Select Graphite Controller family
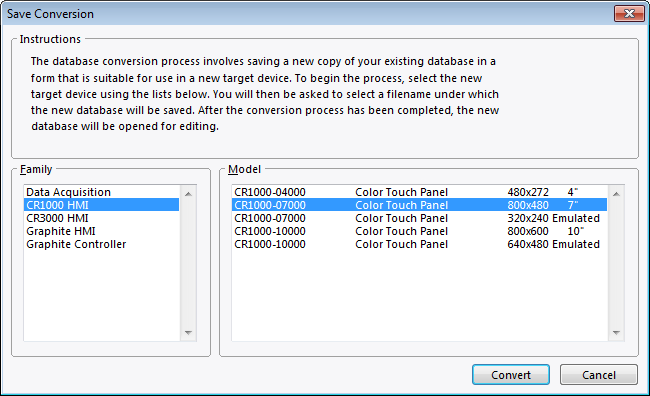The height and width of the screenshot is (396, 650). tap(102, 244)
